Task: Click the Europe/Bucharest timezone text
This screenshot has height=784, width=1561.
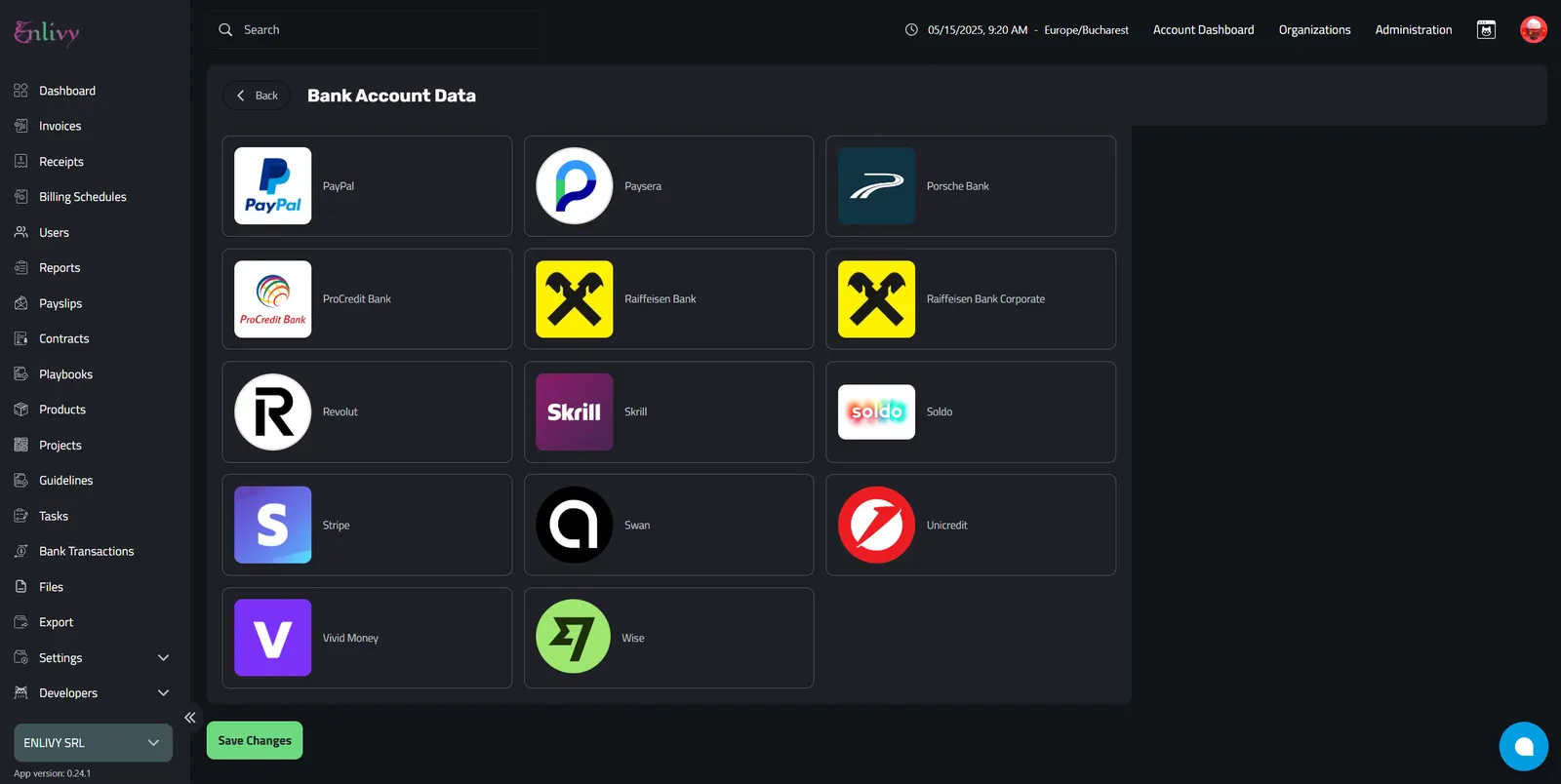Action: (x=1086, y=30)
